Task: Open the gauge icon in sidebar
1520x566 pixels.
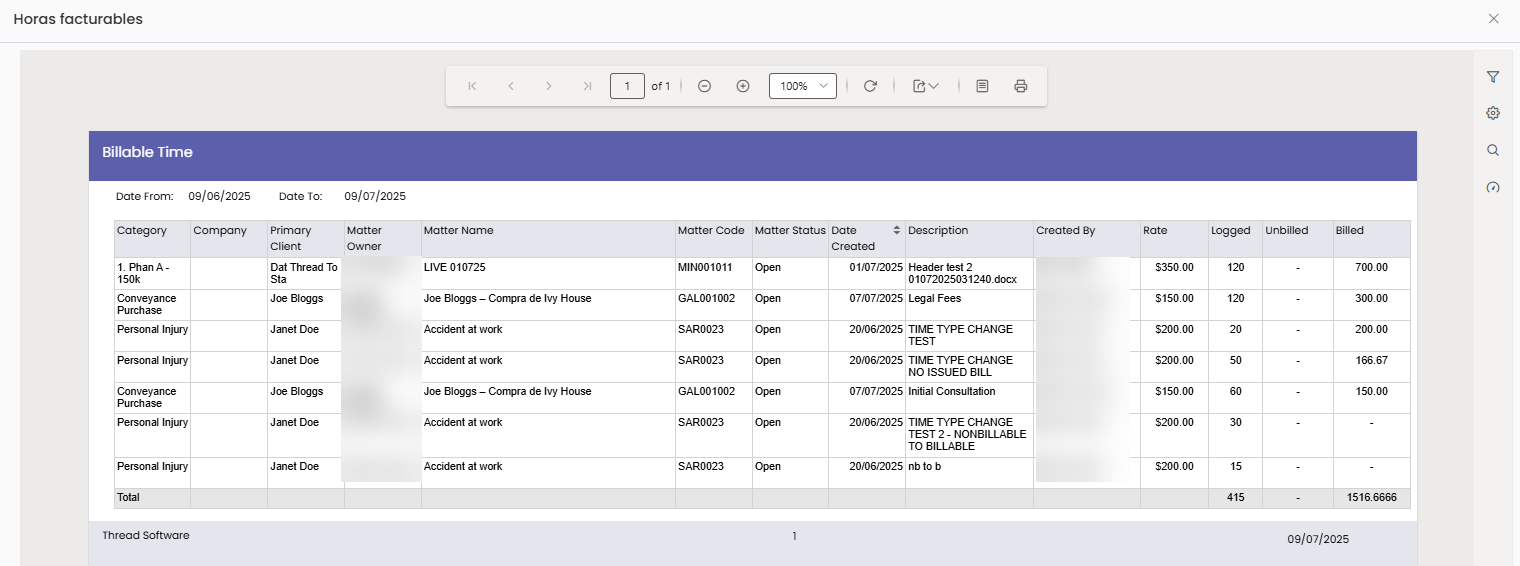Action: (1493, 187)
